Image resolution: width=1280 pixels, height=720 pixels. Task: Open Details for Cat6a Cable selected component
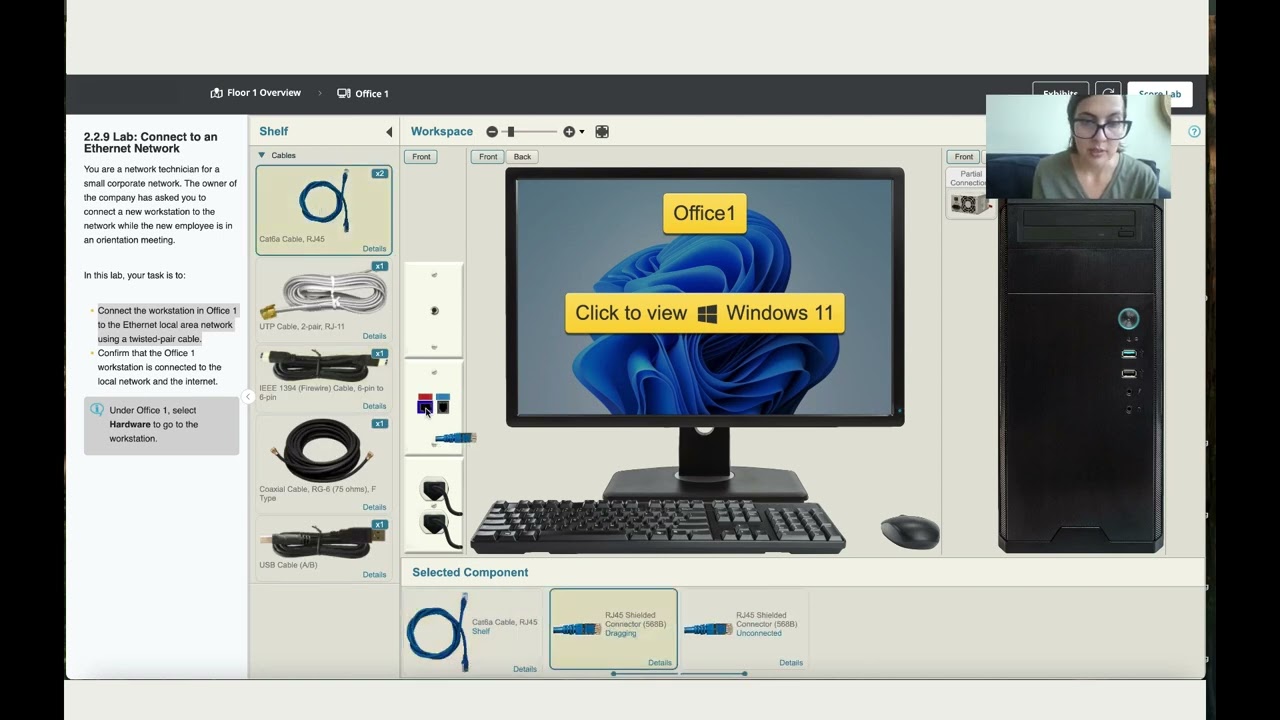click(525, 669)
